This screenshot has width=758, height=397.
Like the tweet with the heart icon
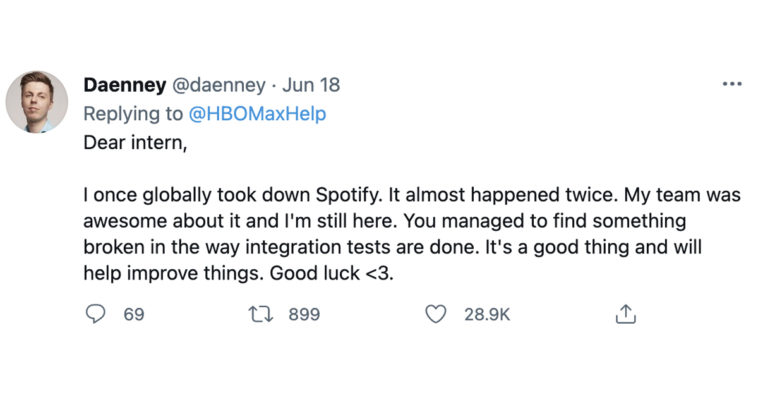pyautogui.click(x=436, y=314)
